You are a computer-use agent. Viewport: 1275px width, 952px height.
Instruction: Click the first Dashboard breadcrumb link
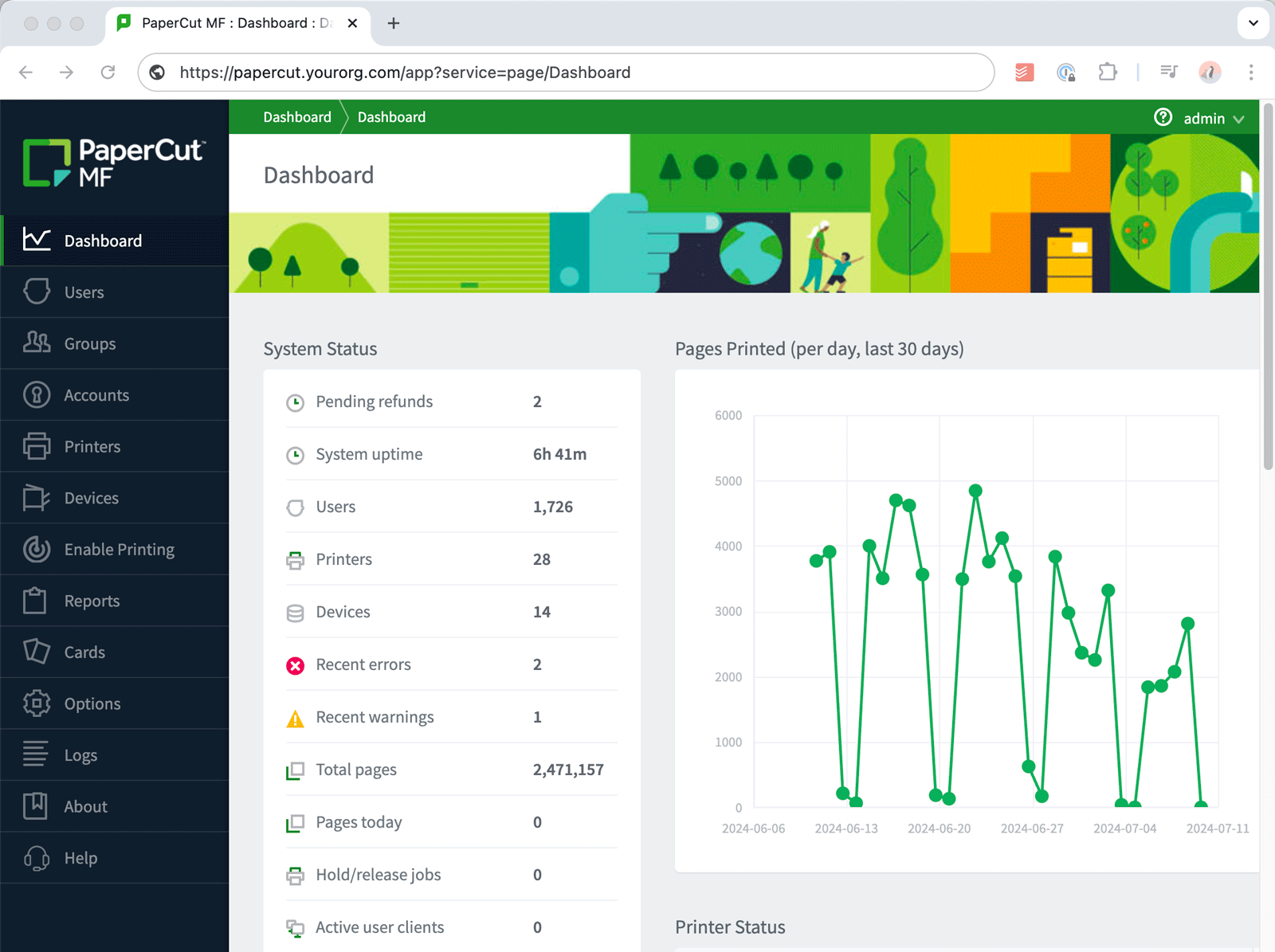coord(297,117)
